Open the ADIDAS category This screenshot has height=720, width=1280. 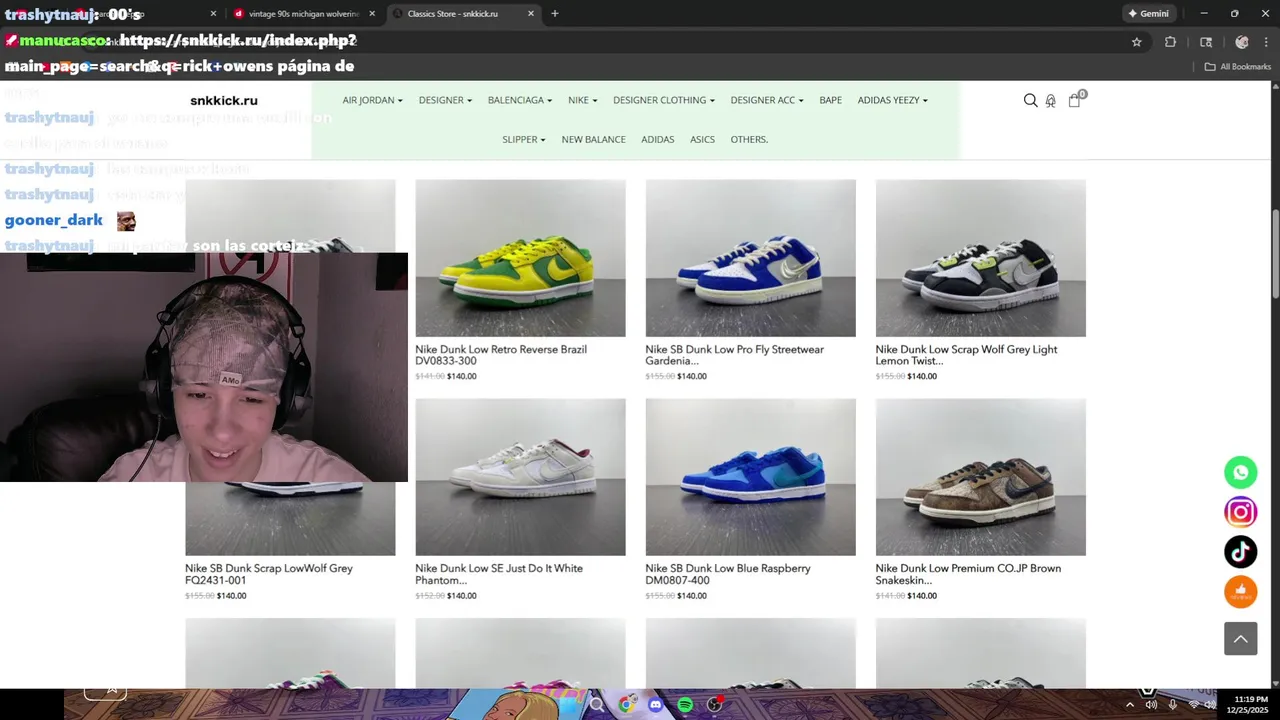tap(657, 139)
